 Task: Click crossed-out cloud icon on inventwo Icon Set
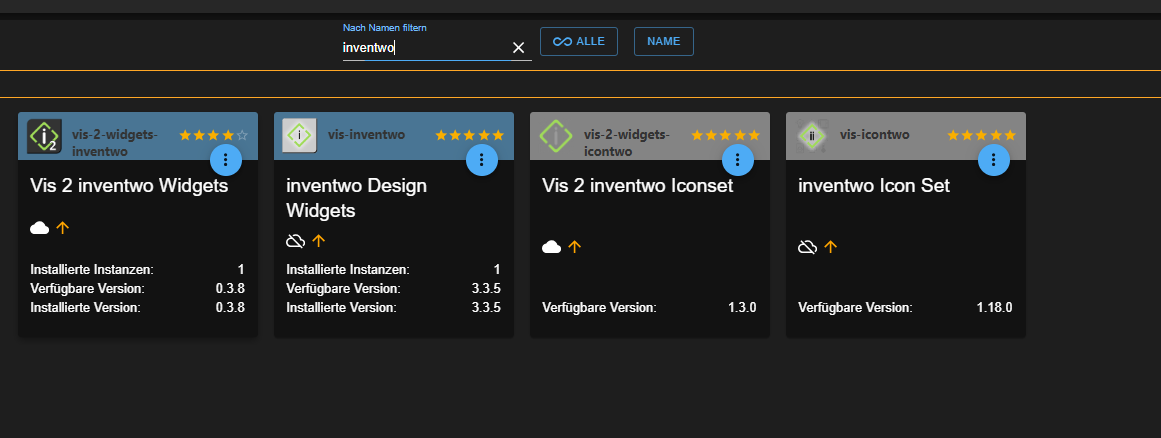(807, 247)
